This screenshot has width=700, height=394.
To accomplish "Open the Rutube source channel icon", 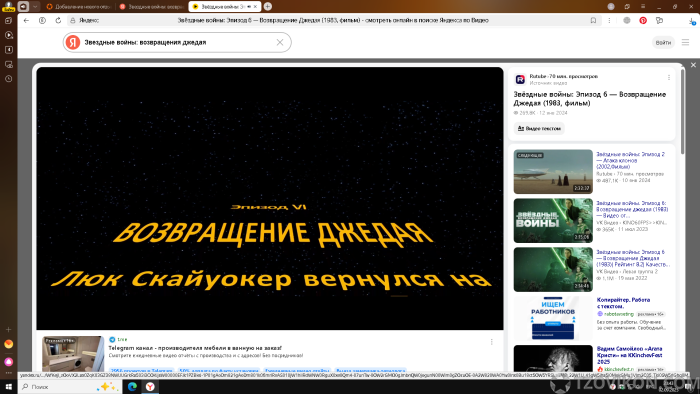I will tap(520, 79).
